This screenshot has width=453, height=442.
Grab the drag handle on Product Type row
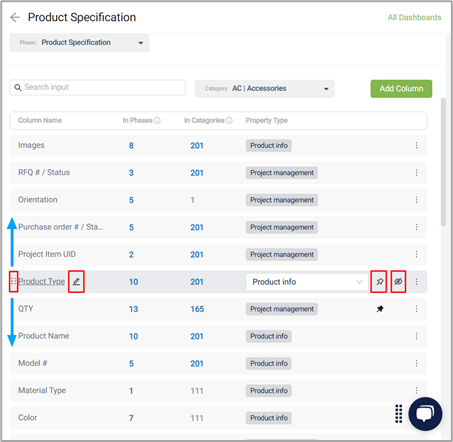tap(13, 281)
